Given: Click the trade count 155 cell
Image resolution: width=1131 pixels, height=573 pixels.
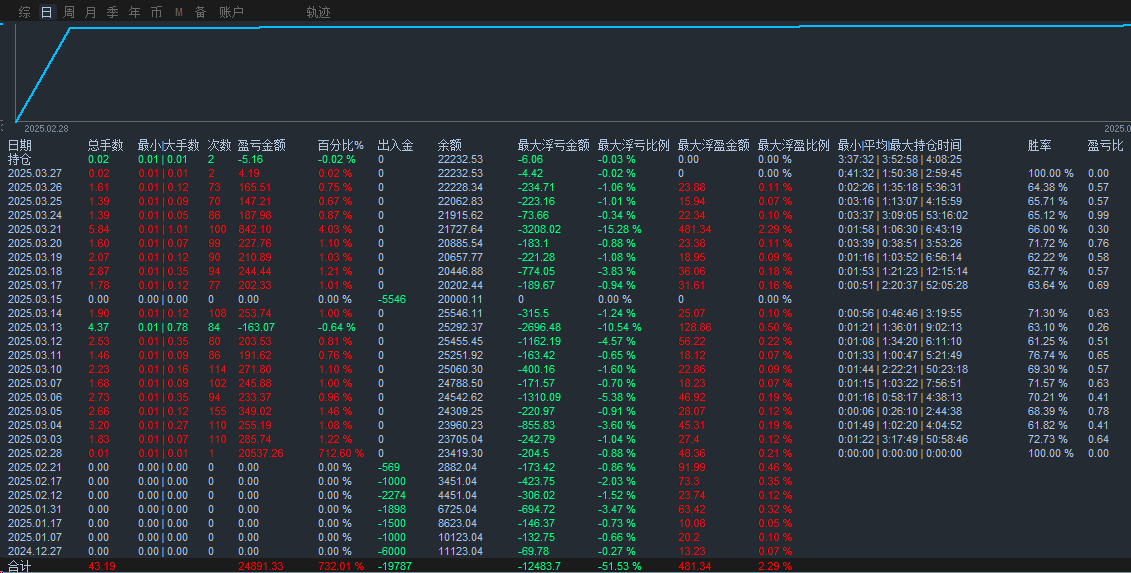Looking at the screenshot, I should (x=217, y=411).
